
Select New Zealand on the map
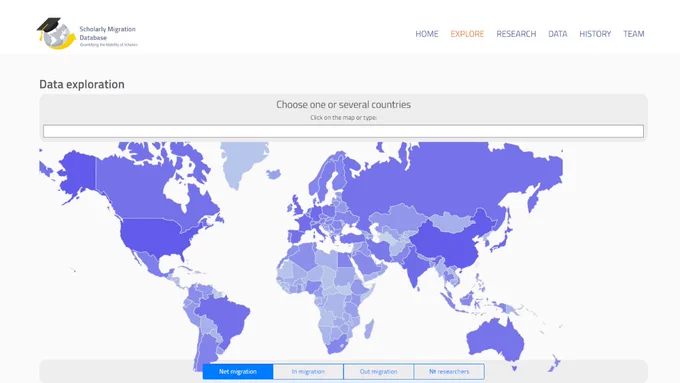(554, 363)
